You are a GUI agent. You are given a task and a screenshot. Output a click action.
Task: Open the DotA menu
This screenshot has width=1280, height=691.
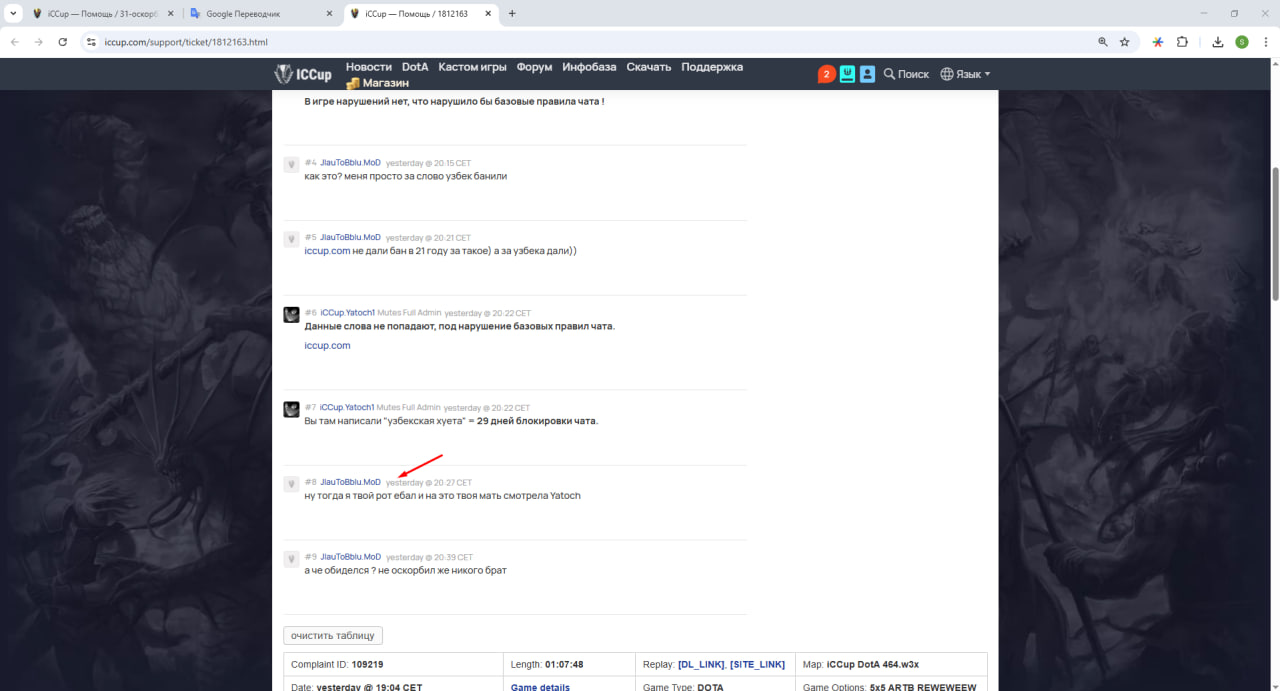[x=415, y=67]
